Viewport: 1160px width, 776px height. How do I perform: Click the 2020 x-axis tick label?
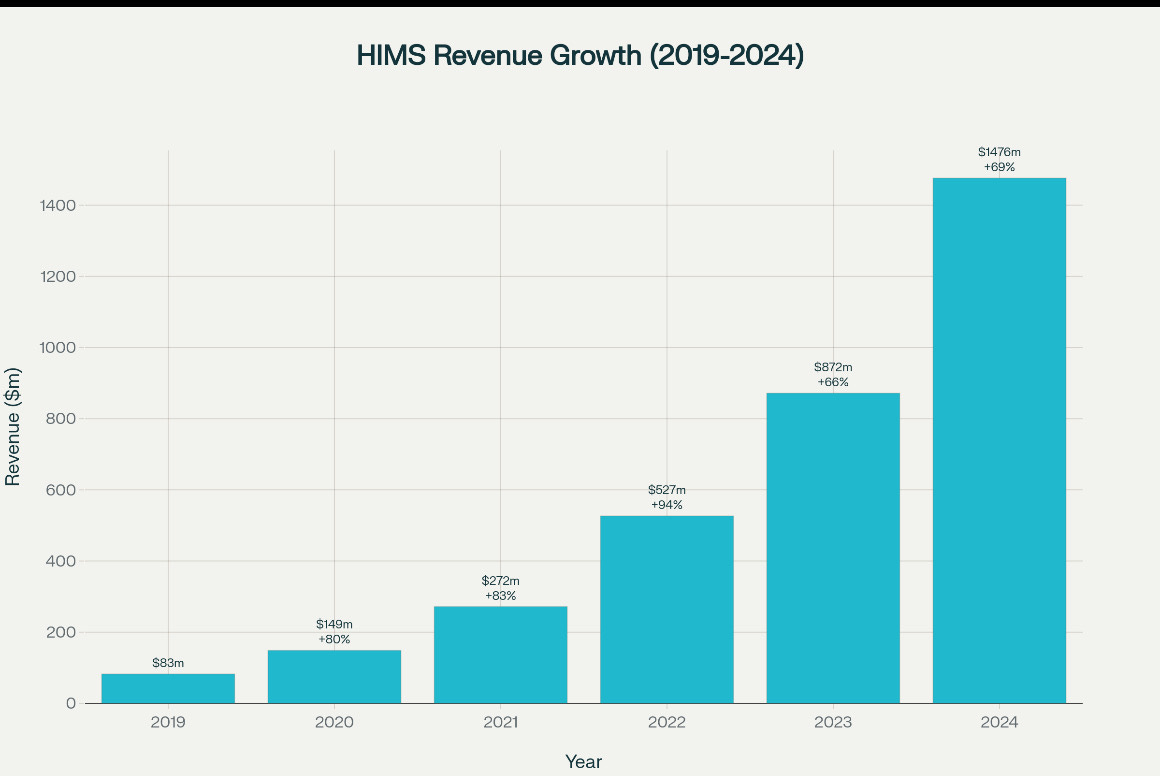point(334,722)
